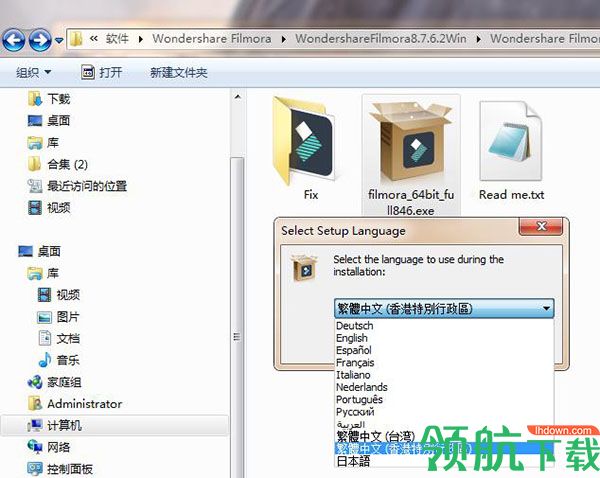Screen dimensions: 600x478
Task: Open the recent locations dropdown arrow
Action: pos(59,40)
